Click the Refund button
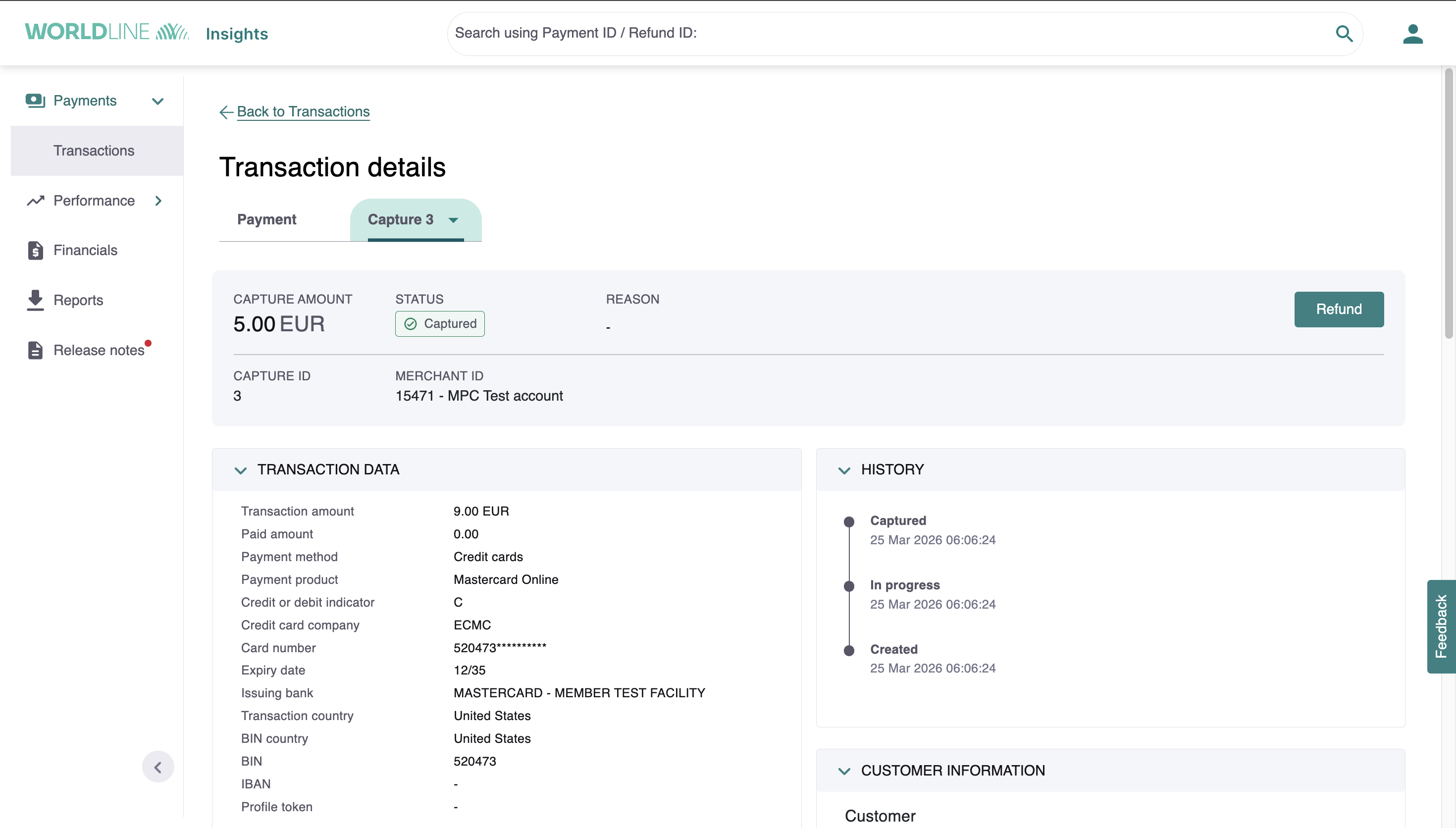This screenshot has width=1456, height=828. tap(1339, 310)
